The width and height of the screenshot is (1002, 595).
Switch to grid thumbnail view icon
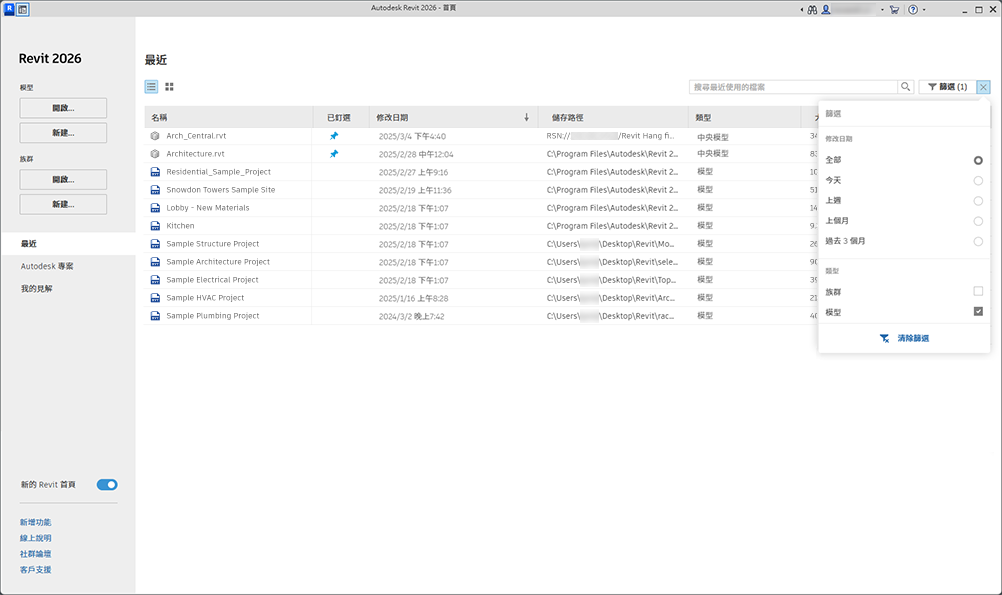pos(169,87)
